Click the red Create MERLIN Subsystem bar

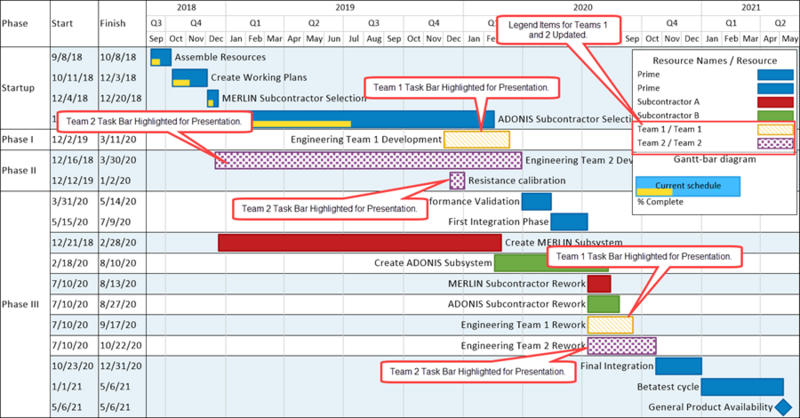pos(360,242)
